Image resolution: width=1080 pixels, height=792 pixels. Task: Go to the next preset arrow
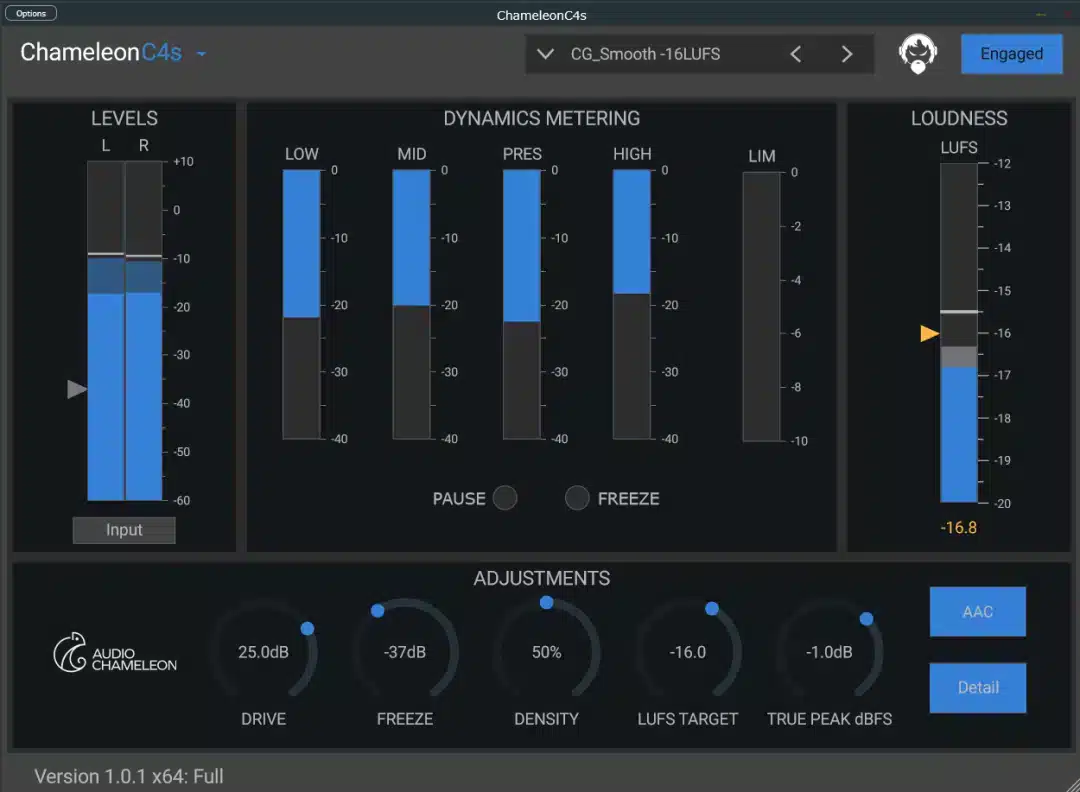847,54
